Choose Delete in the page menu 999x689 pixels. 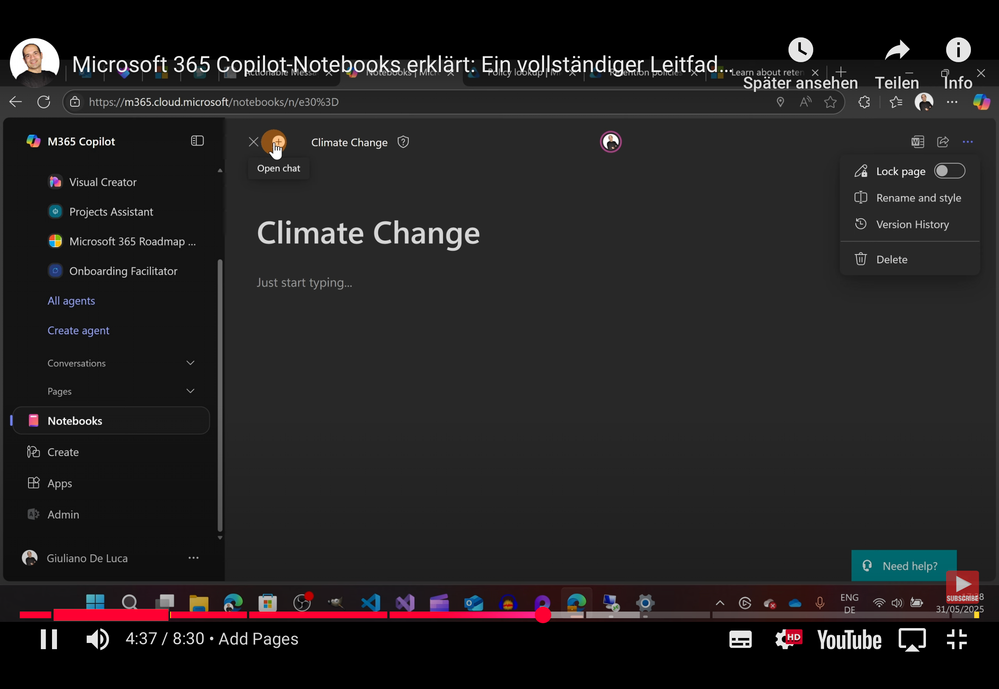(x=909, y=259)
